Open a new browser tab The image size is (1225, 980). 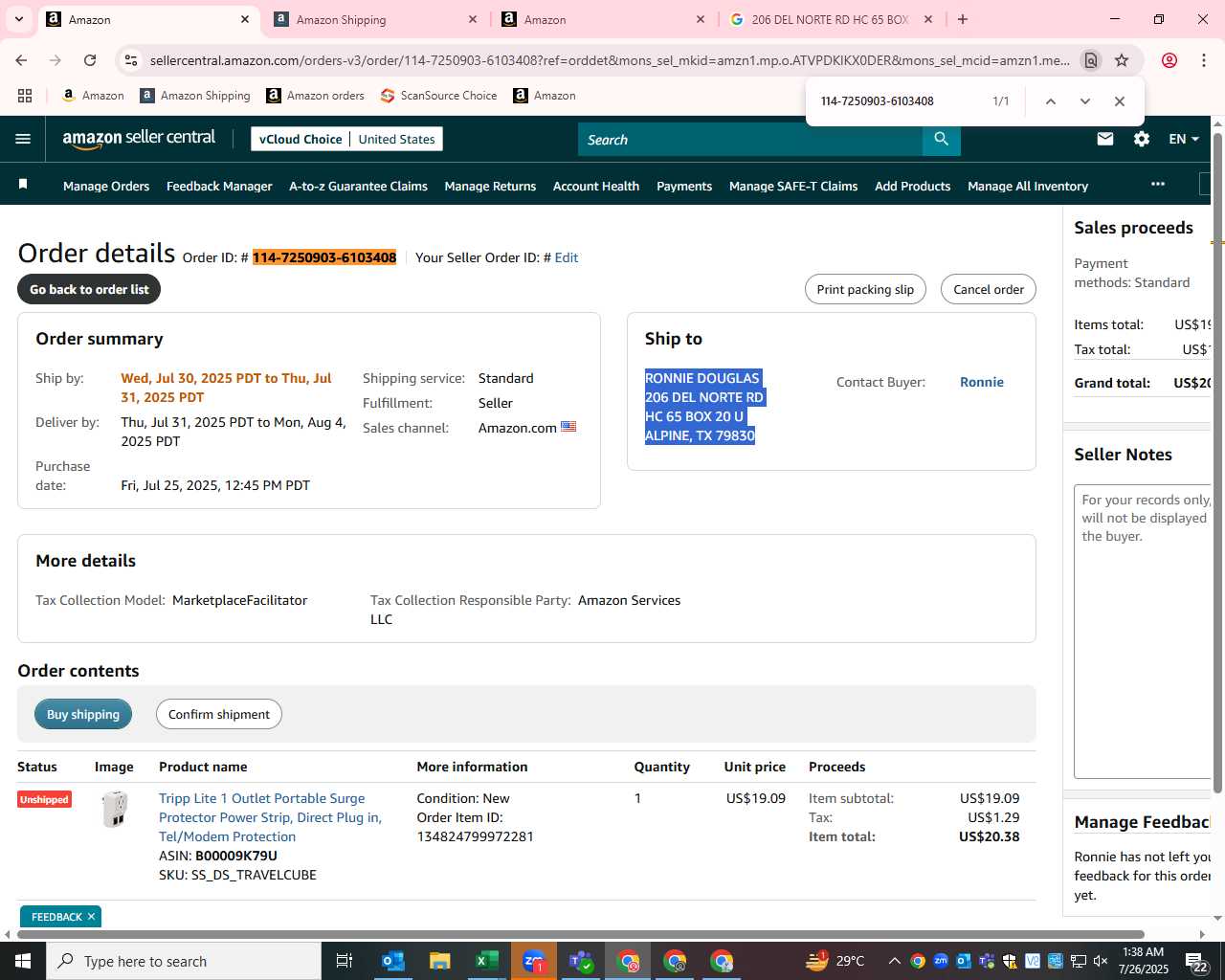963,19
